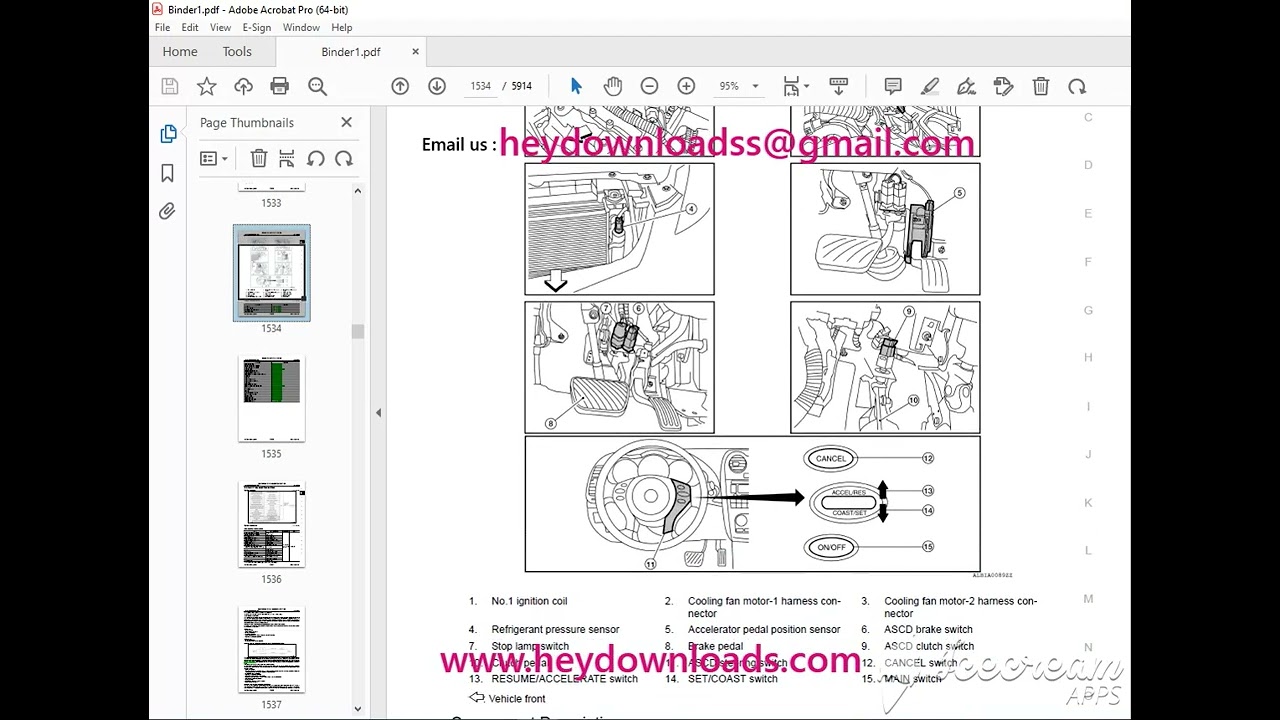
Task: Click the 'SET/COAST switch' legend text
Action: click(733, 679)
